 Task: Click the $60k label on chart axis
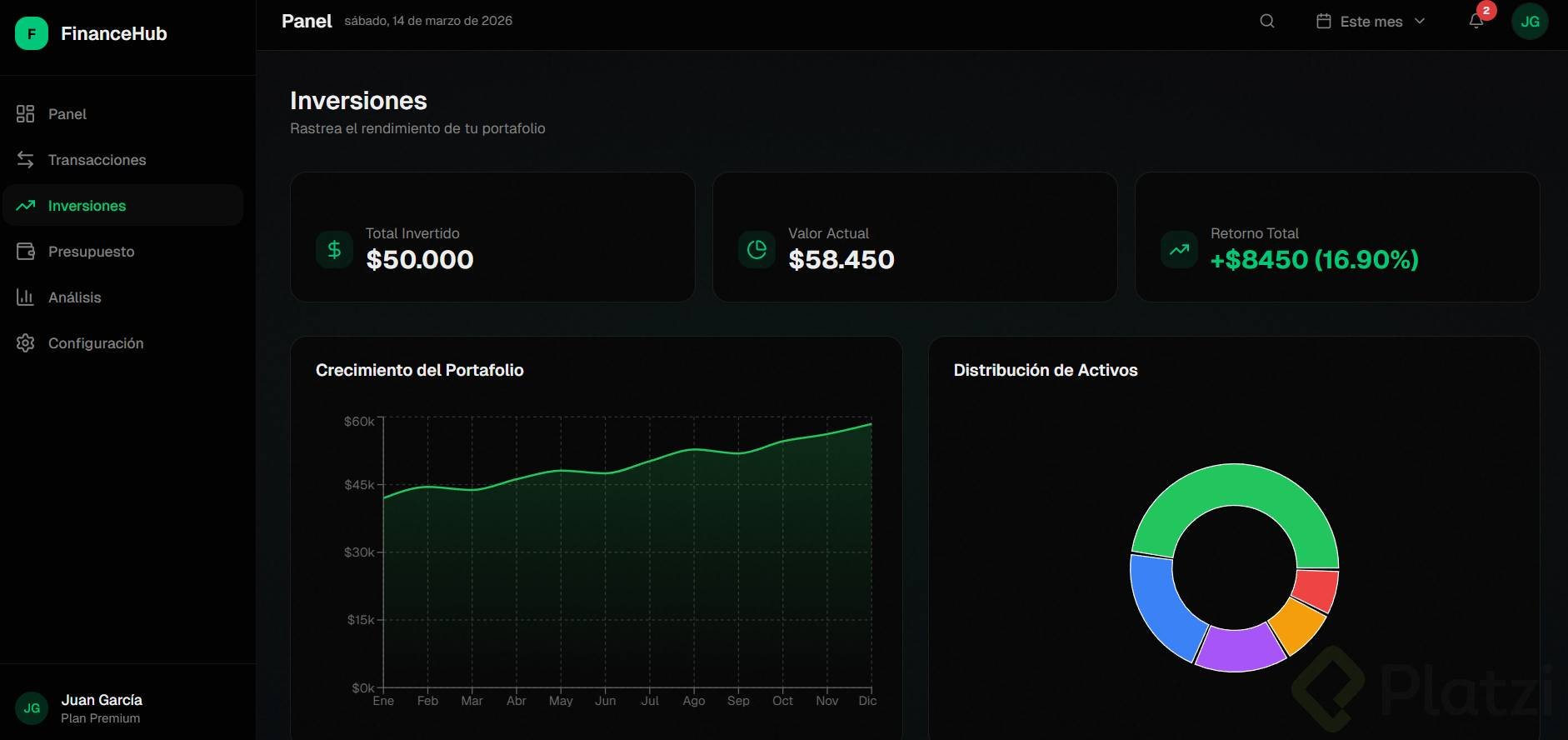tap(359, 422)
